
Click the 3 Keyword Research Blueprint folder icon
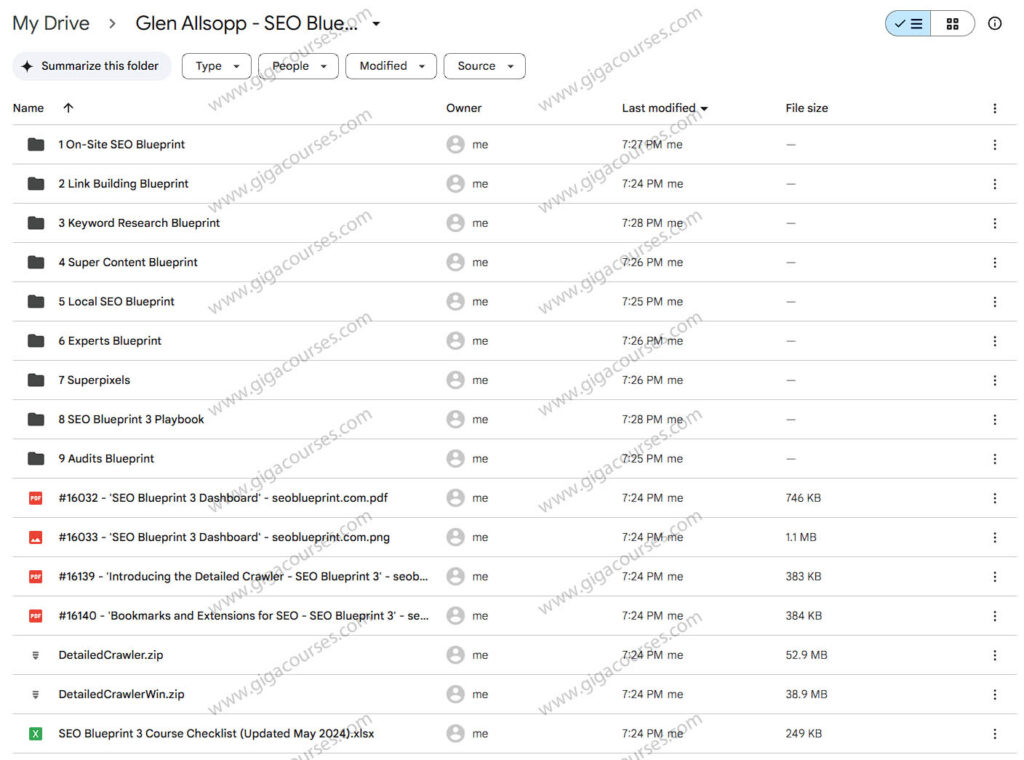36,223
